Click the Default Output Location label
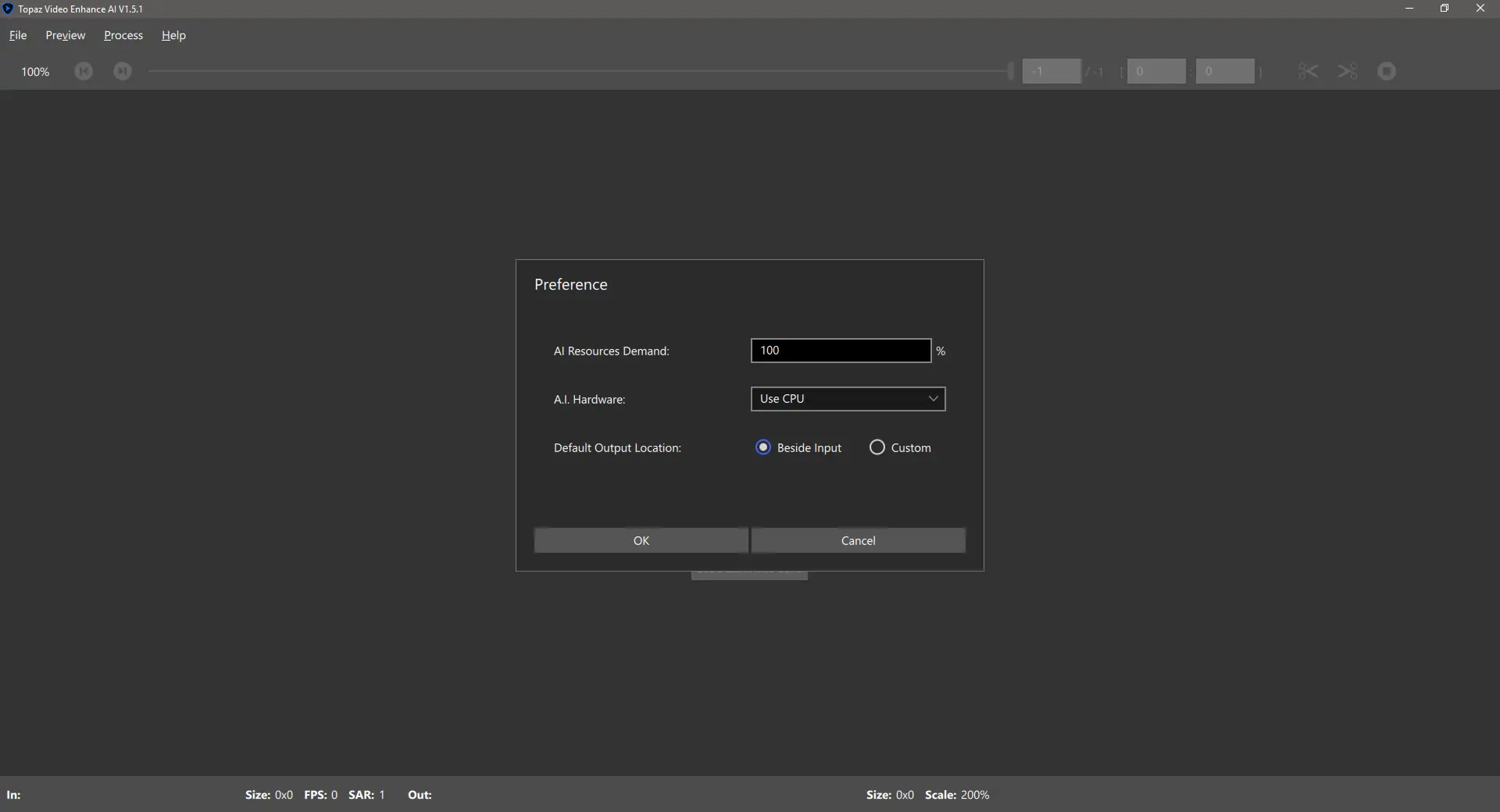 point(617,448)
